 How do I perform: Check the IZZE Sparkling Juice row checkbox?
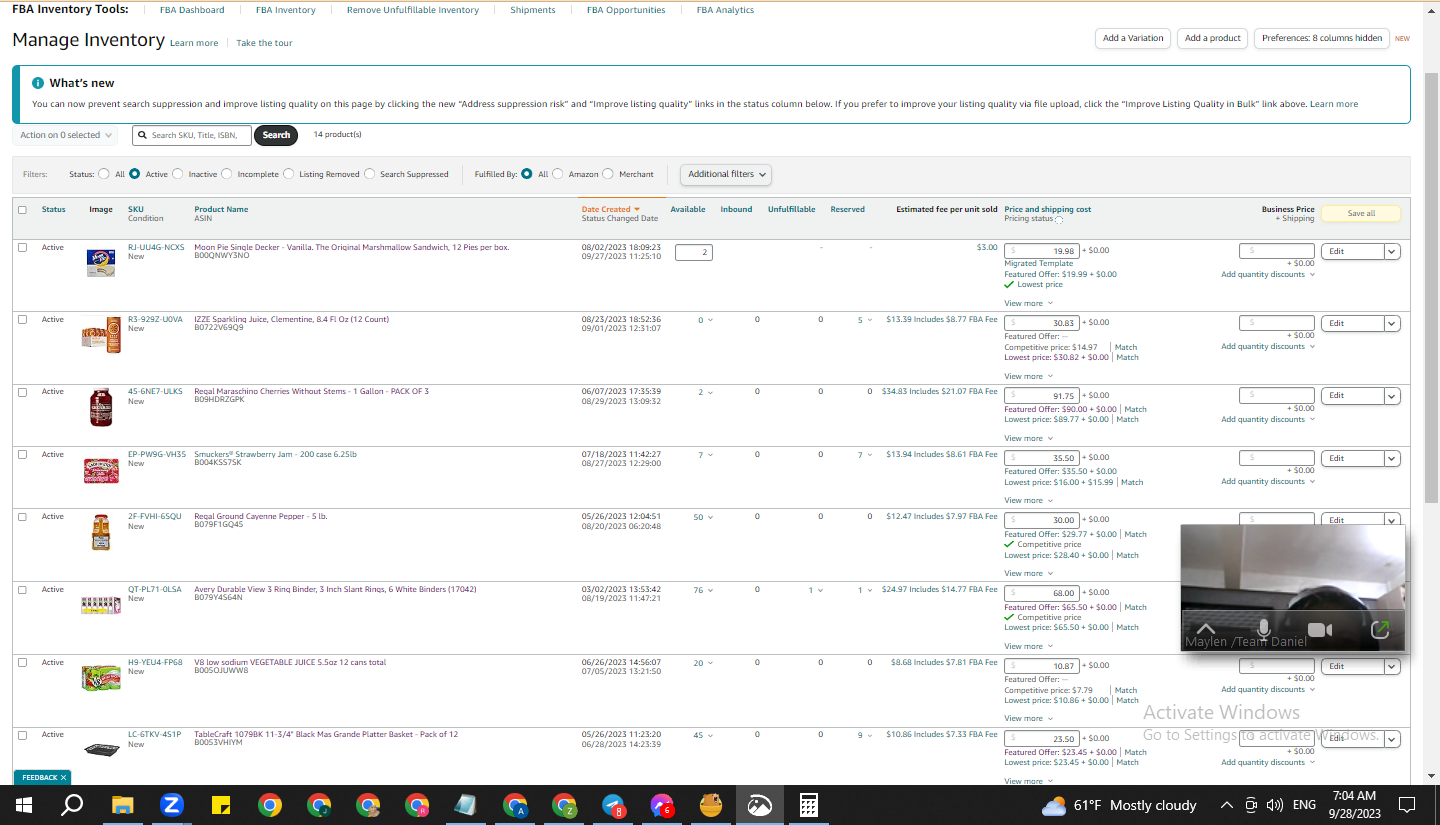[x=22, y=319]
